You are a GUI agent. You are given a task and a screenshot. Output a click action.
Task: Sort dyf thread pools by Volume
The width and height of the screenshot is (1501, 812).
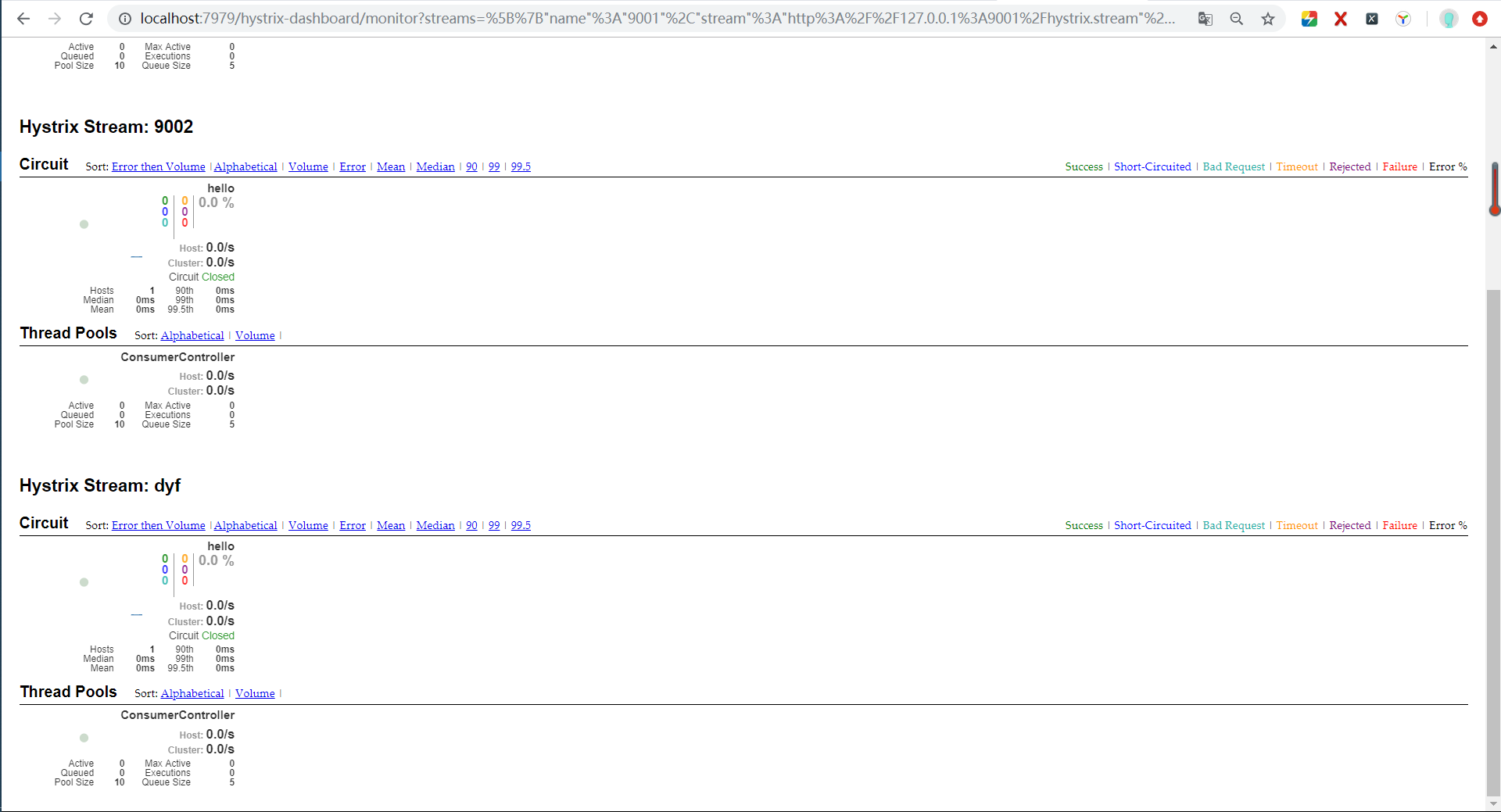[x=255, y=693]
